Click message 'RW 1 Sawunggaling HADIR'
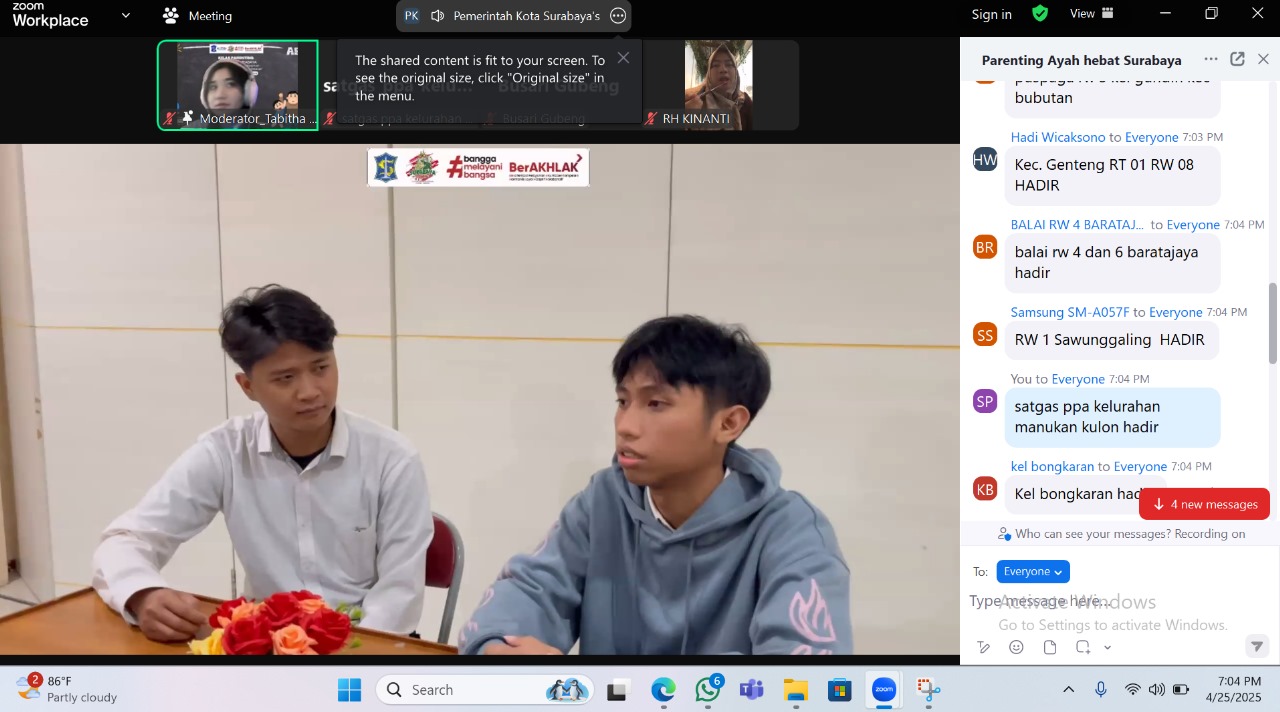Image resolution: width=1280 pixels, height=712 pixels. point(1111,340)
